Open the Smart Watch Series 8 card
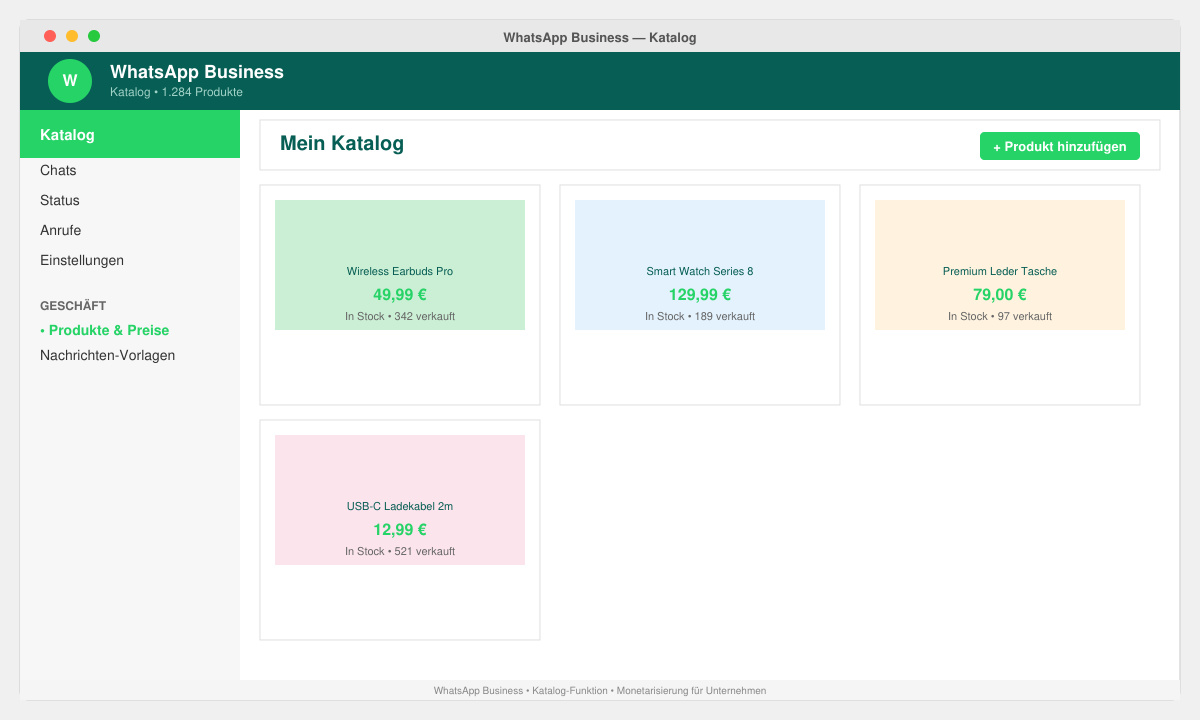Viewport: 1200px width, 720px height. pyautogui.click(x=700, y=295)
